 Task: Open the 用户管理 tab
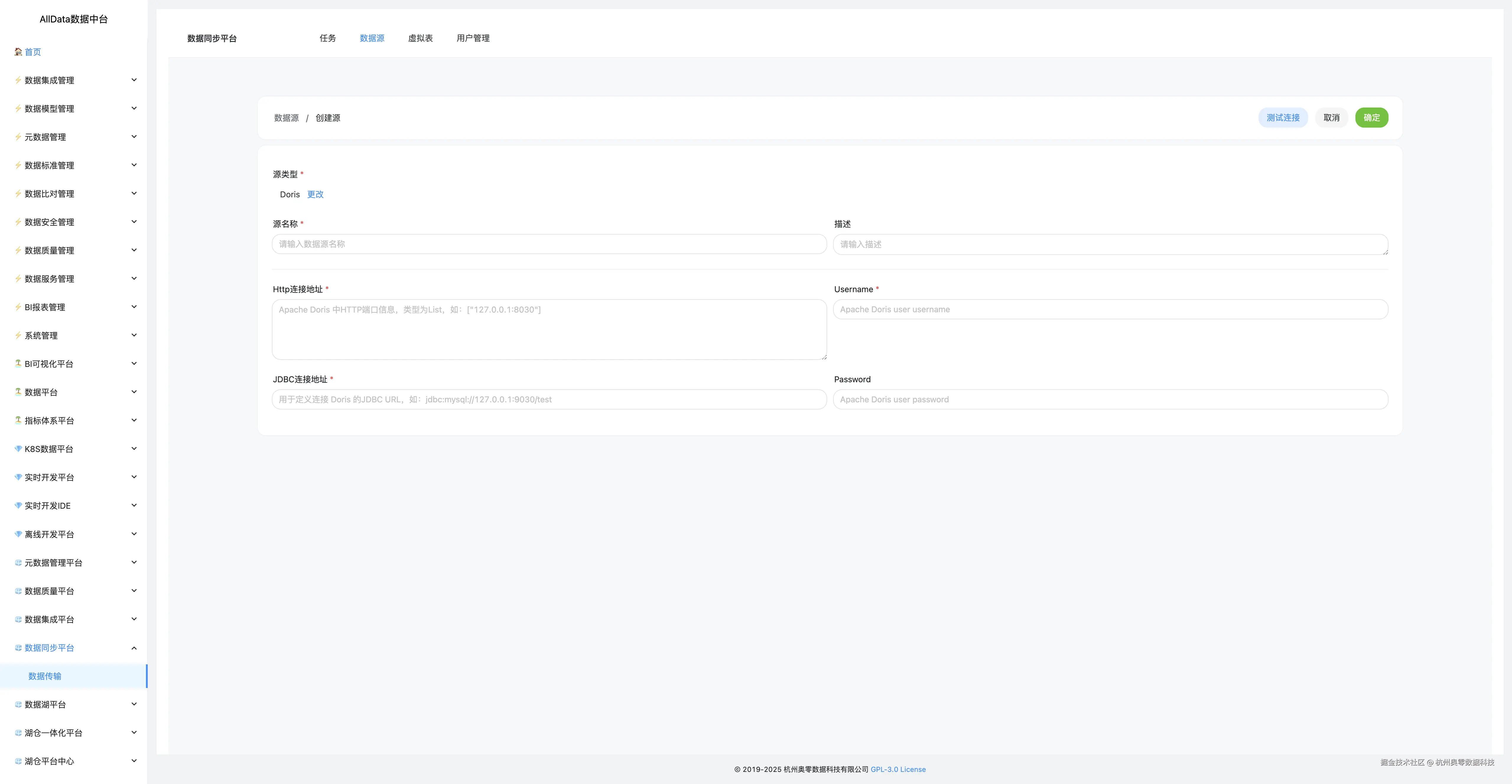[x=472, y=38]
